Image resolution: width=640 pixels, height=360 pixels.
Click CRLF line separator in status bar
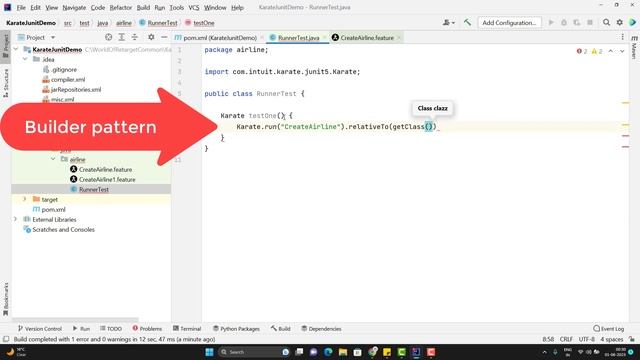pyautogui.click(x=566, y=339)
